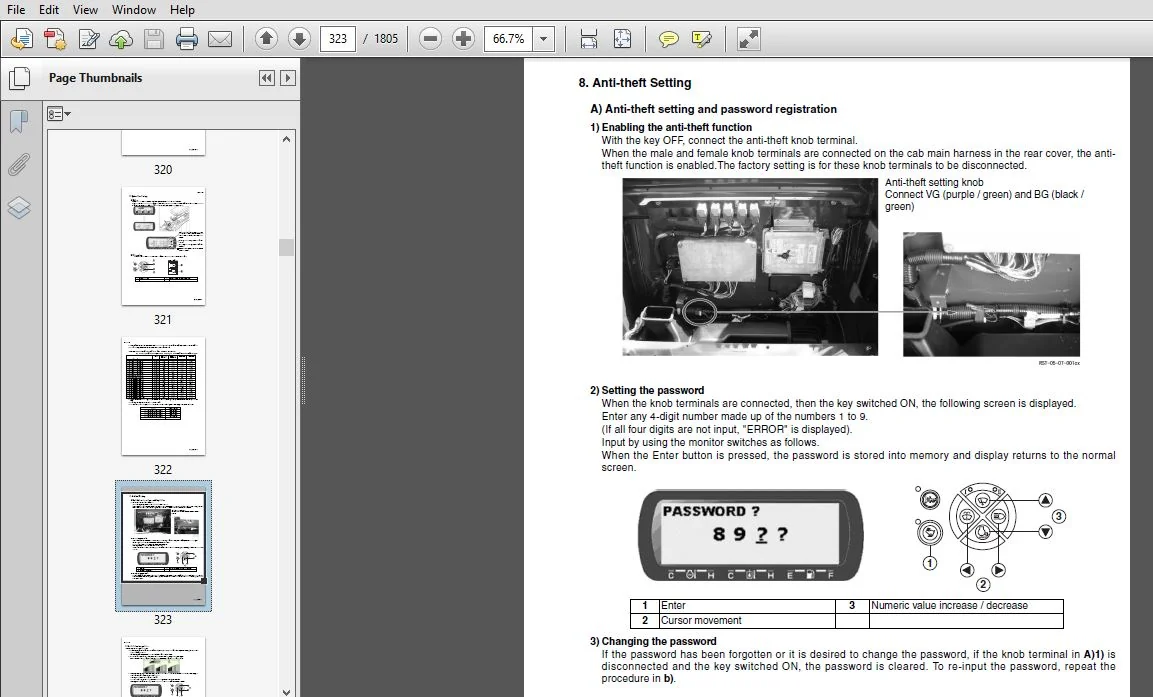
Task: Open the Page Thumbnails panel icon
Action: tap(18, 78)
